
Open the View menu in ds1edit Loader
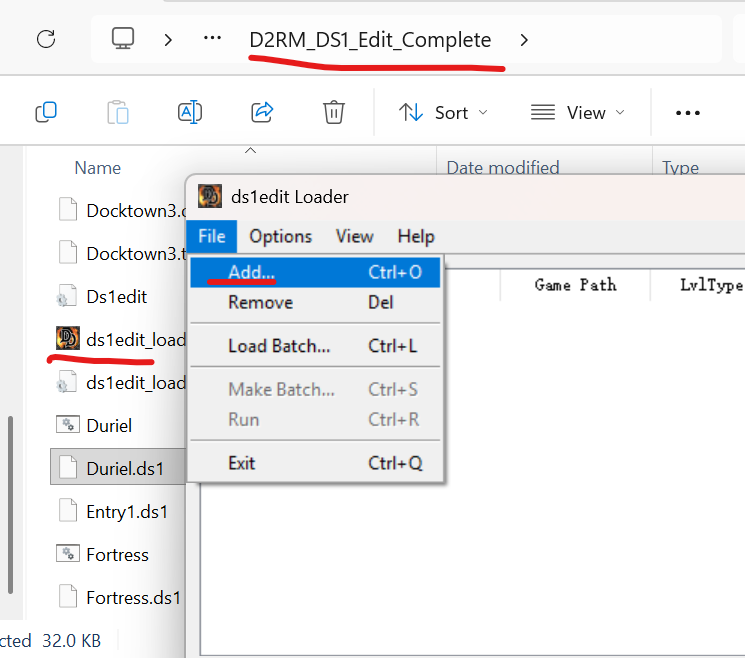(x=354, y=236)
